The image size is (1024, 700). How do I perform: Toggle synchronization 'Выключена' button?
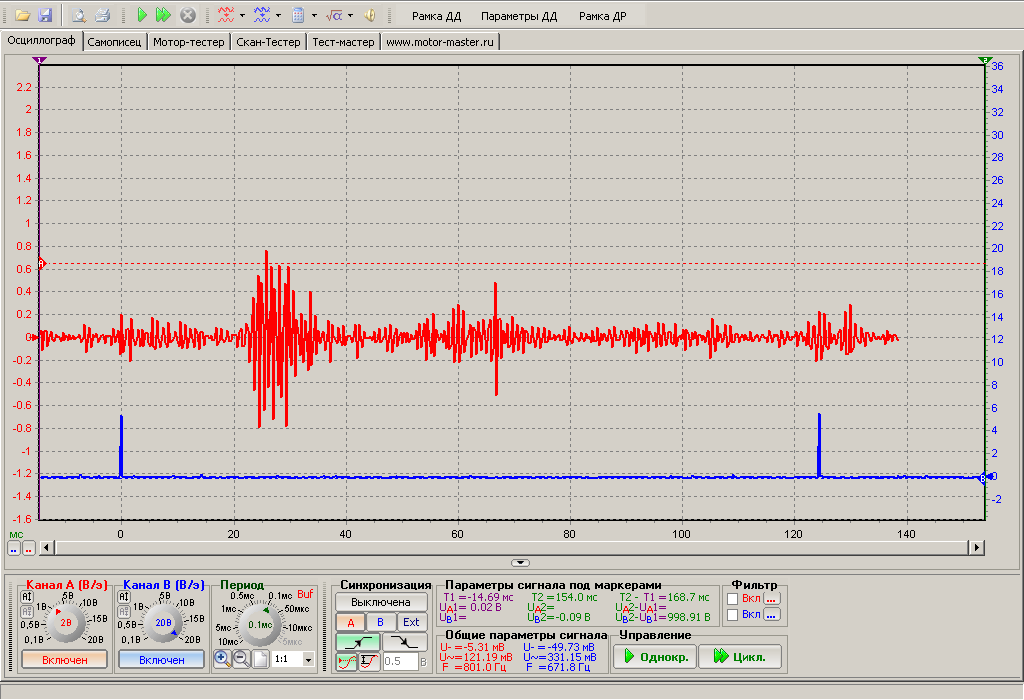point(381,602)
